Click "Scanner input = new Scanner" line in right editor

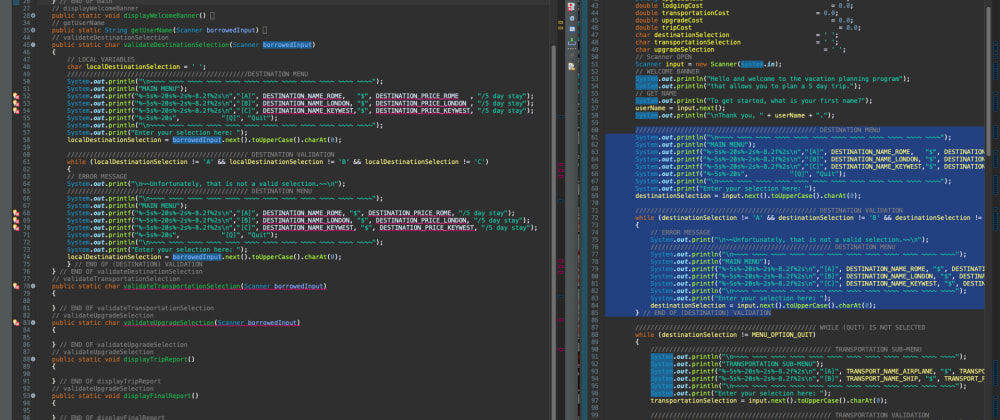coord(708,64)
